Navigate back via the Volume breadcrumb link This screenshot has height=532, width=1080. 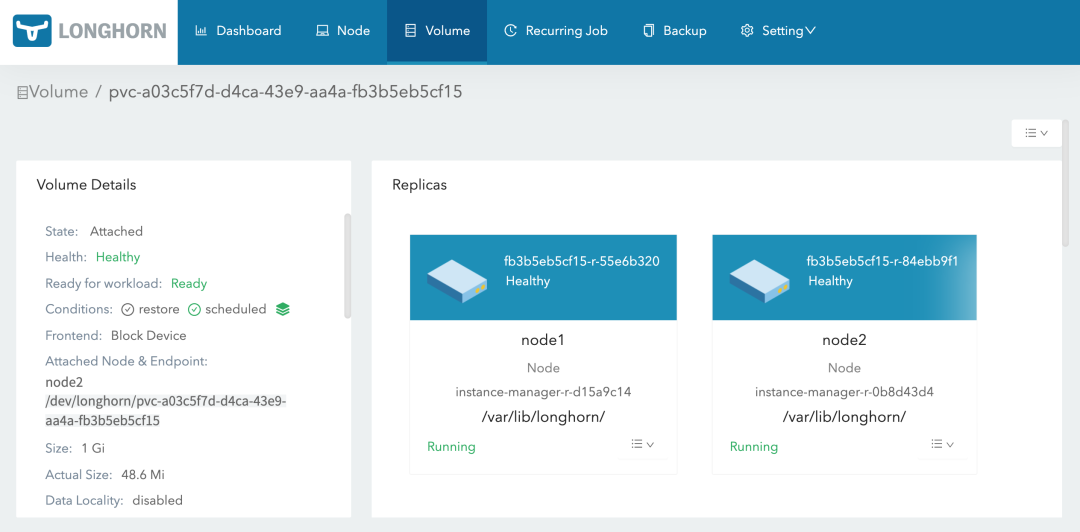point(59,92)
